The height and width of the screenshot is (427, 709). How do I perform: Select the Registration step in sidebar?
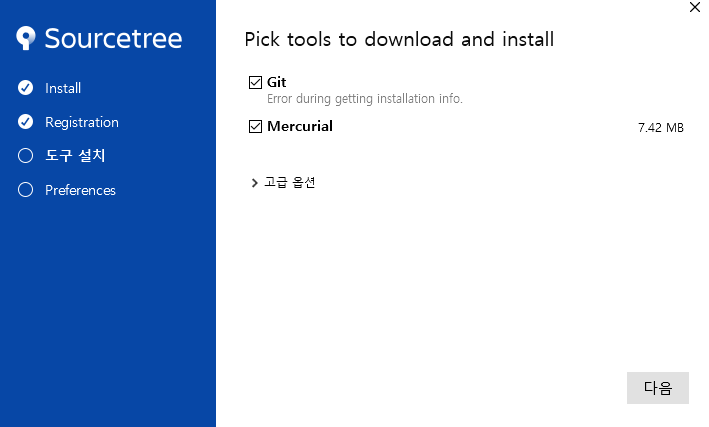pyautogui.click(x=82, y=122)
